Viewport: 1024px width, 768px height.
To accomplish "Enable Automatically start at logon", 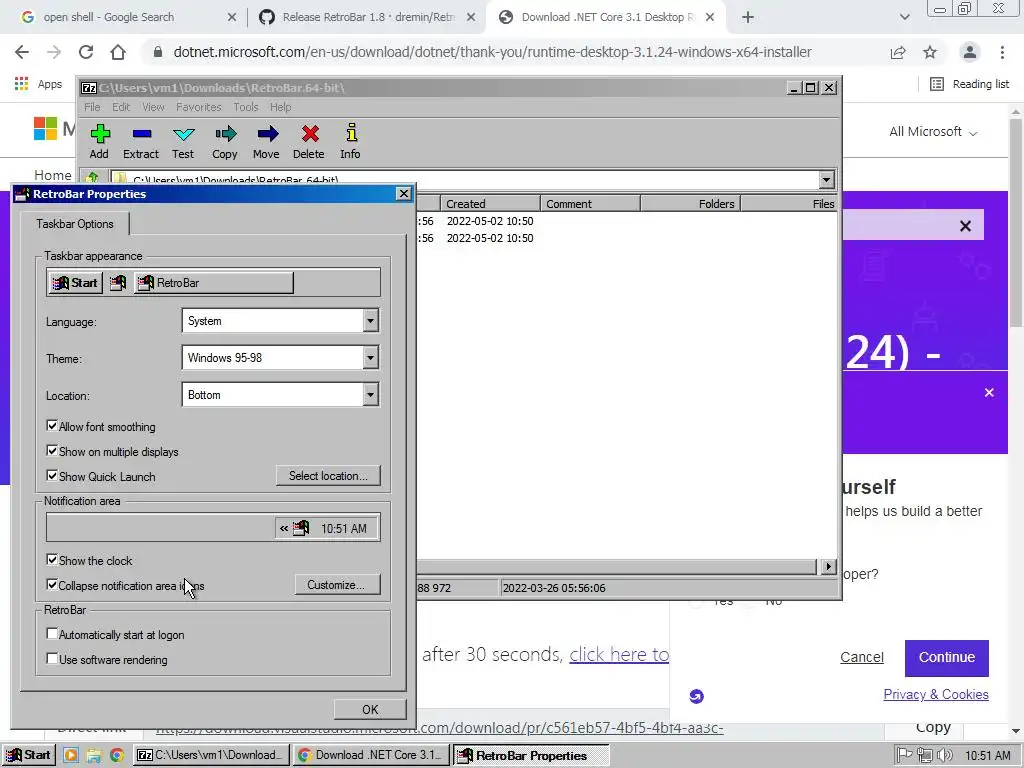I will point(52,634).
